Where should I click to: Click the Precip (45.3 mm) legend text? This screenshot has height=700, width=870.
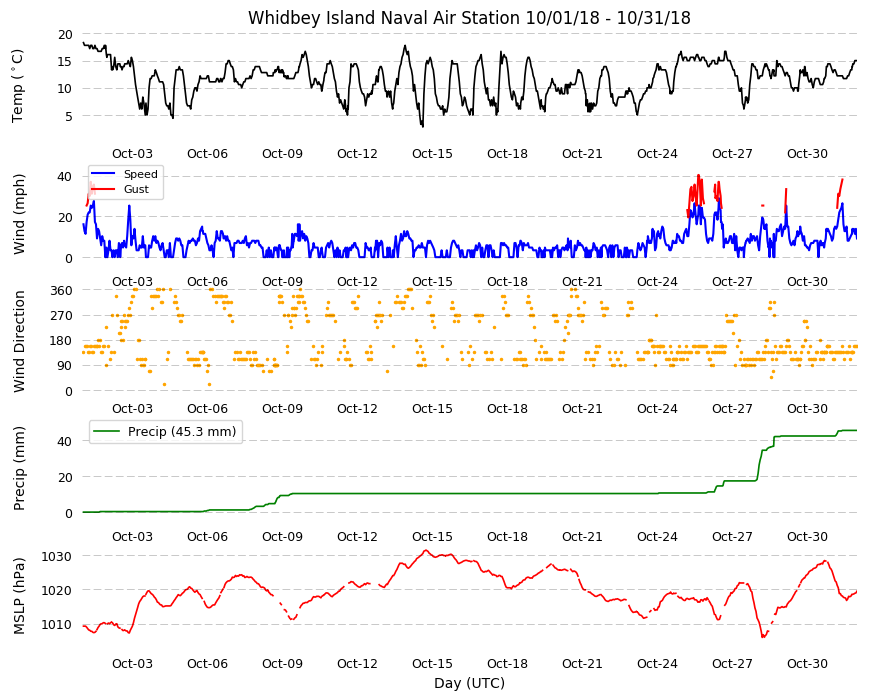(x=182, y=432)
